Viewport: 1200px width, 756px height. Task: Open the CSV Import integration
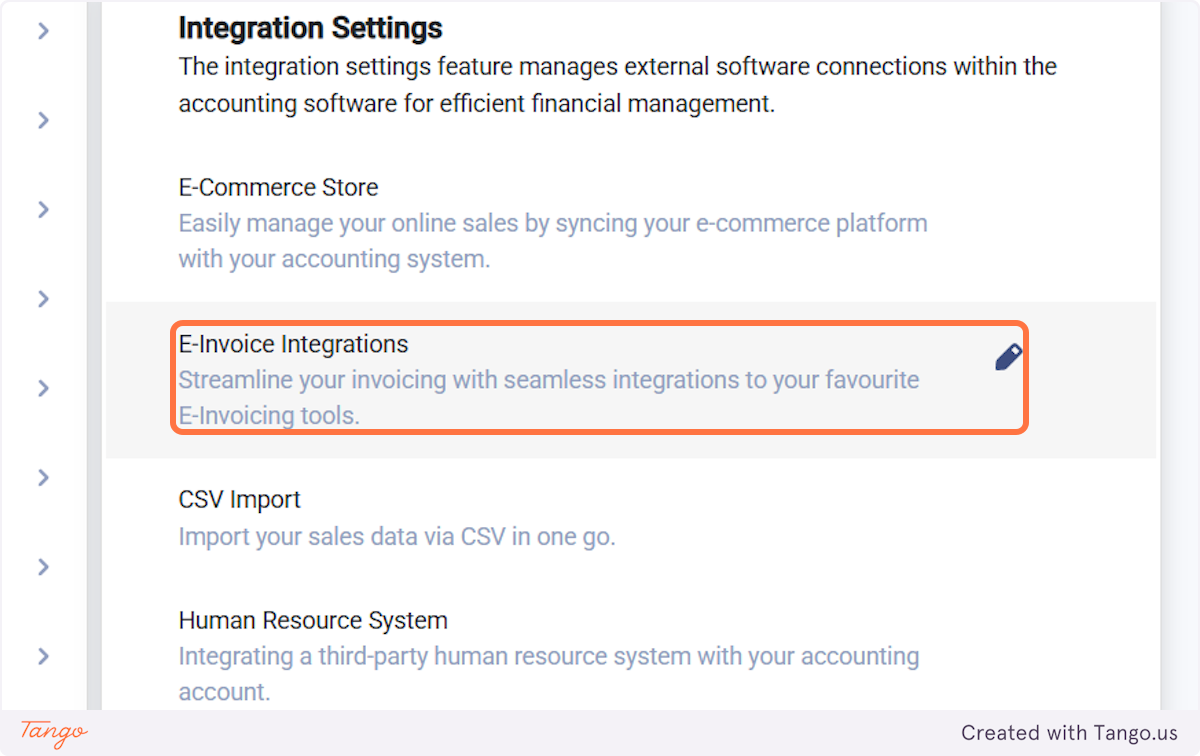pos(239,499)
